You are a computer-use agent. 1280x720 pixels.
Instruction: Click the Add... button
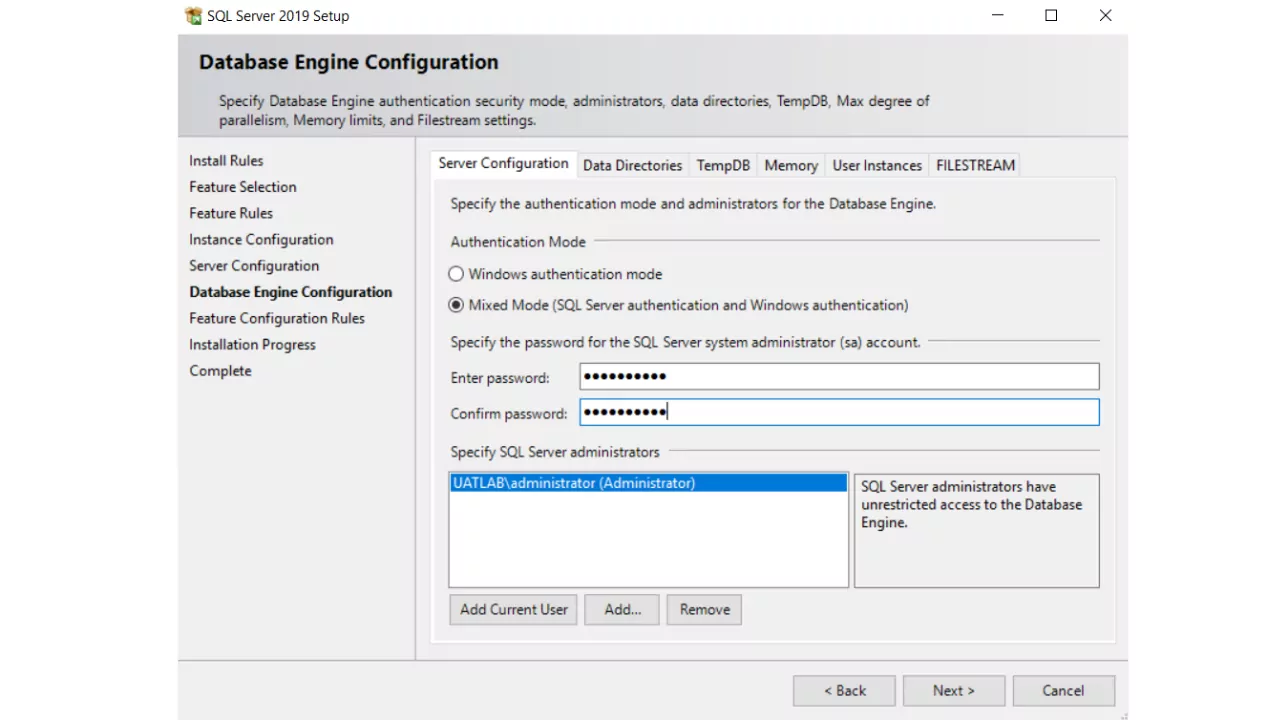click(622, 609)
